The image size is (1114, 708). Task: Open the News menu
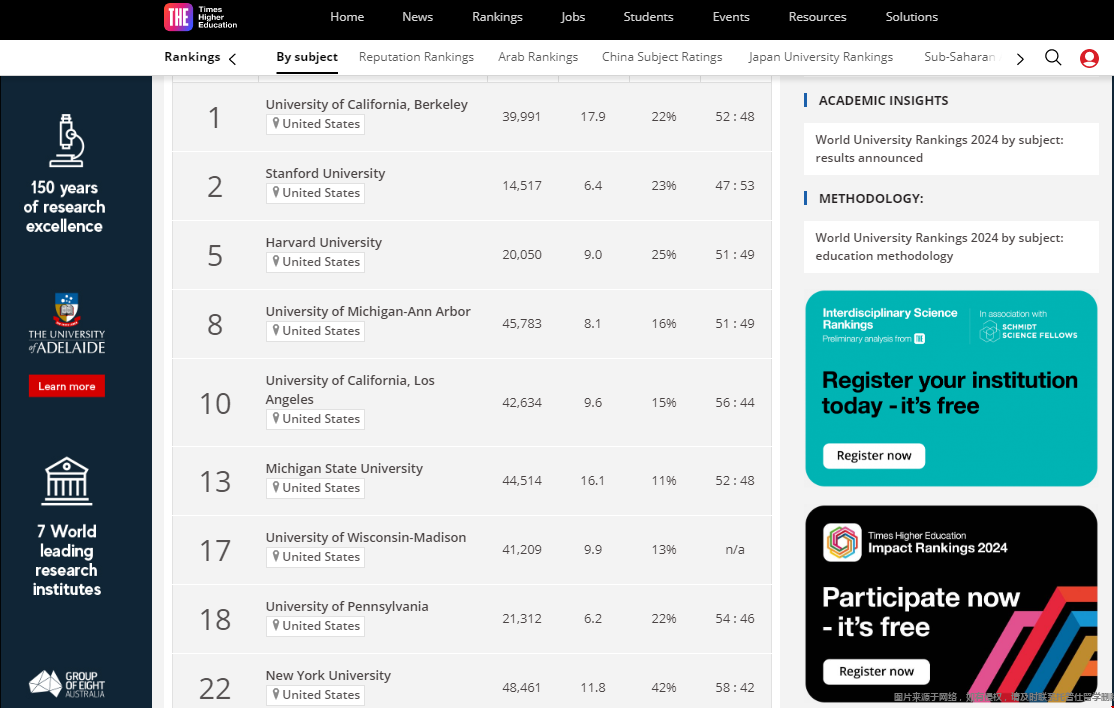pyautogui.click(x=417, y=17)
